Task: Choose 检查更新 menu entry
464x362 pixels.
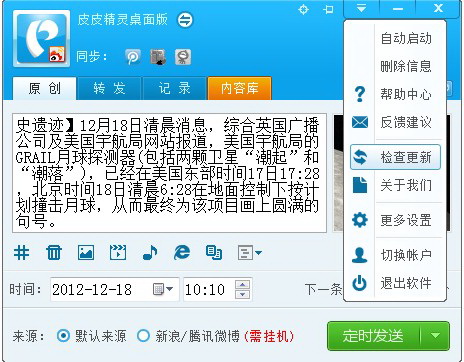Action: [x=395, y=157]
